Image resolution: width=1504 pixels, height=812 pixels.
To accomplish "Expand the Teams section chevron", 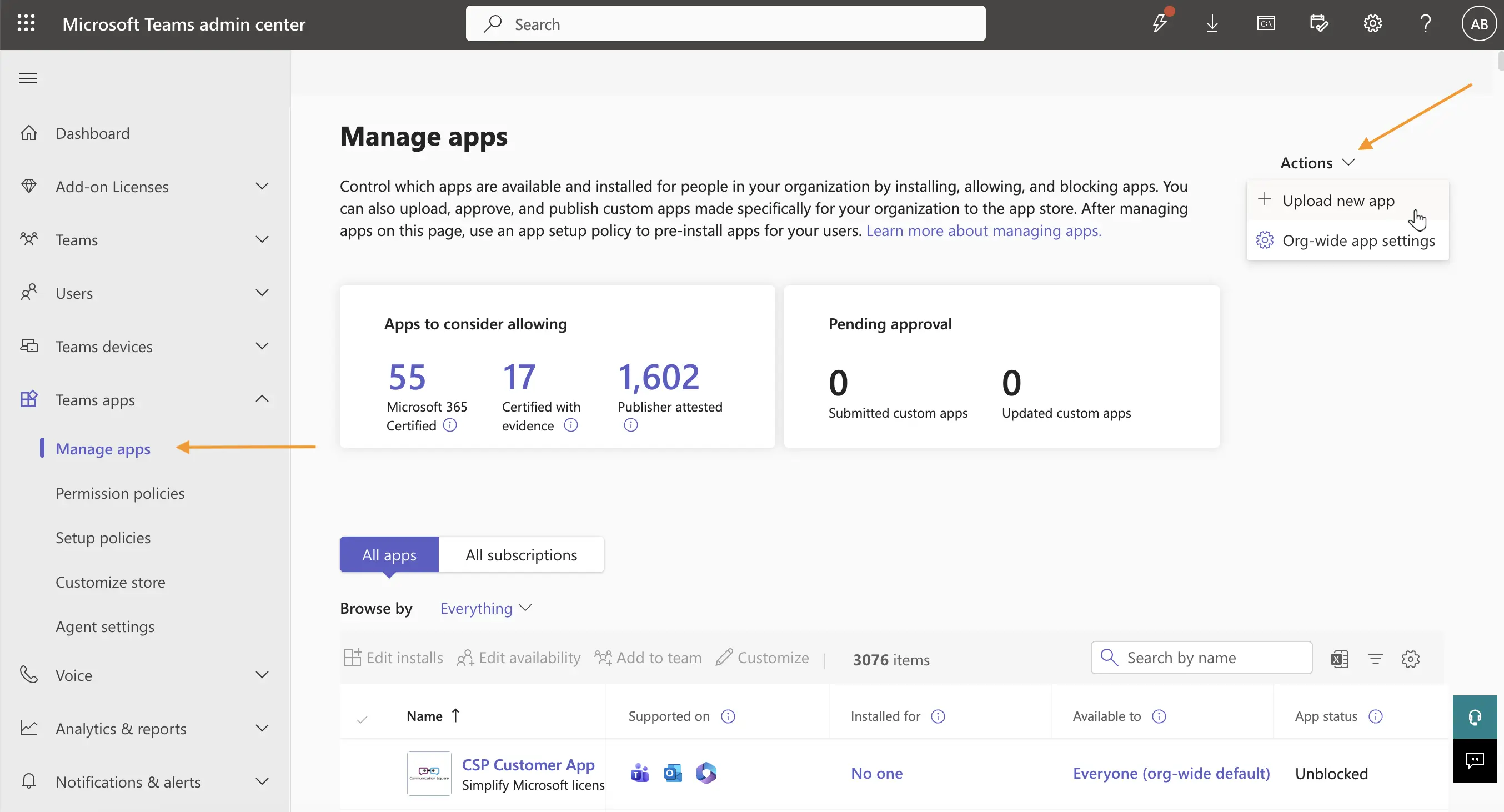I will click(x=262, y=239).
